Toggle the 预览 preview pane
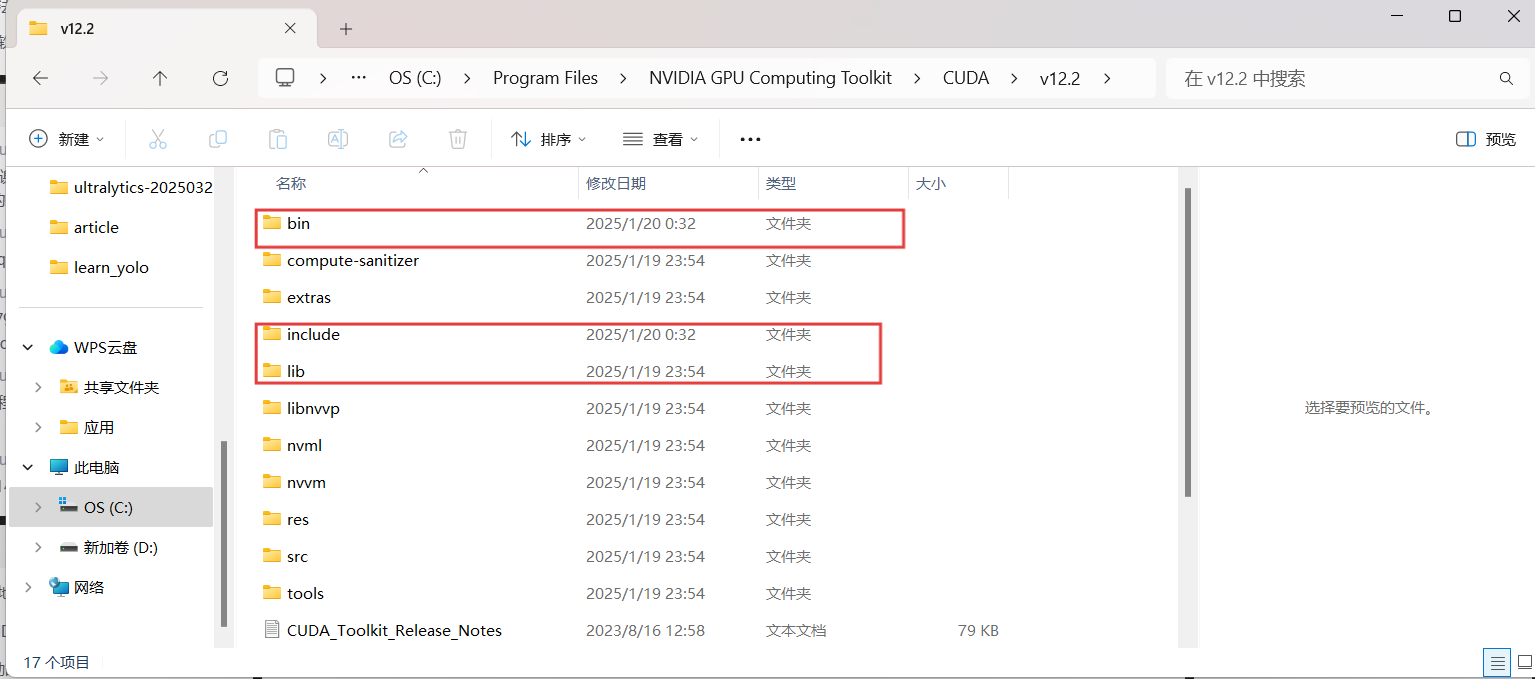The width and height of the screenshot is (1535, 679). click(x=1486, y=139)
